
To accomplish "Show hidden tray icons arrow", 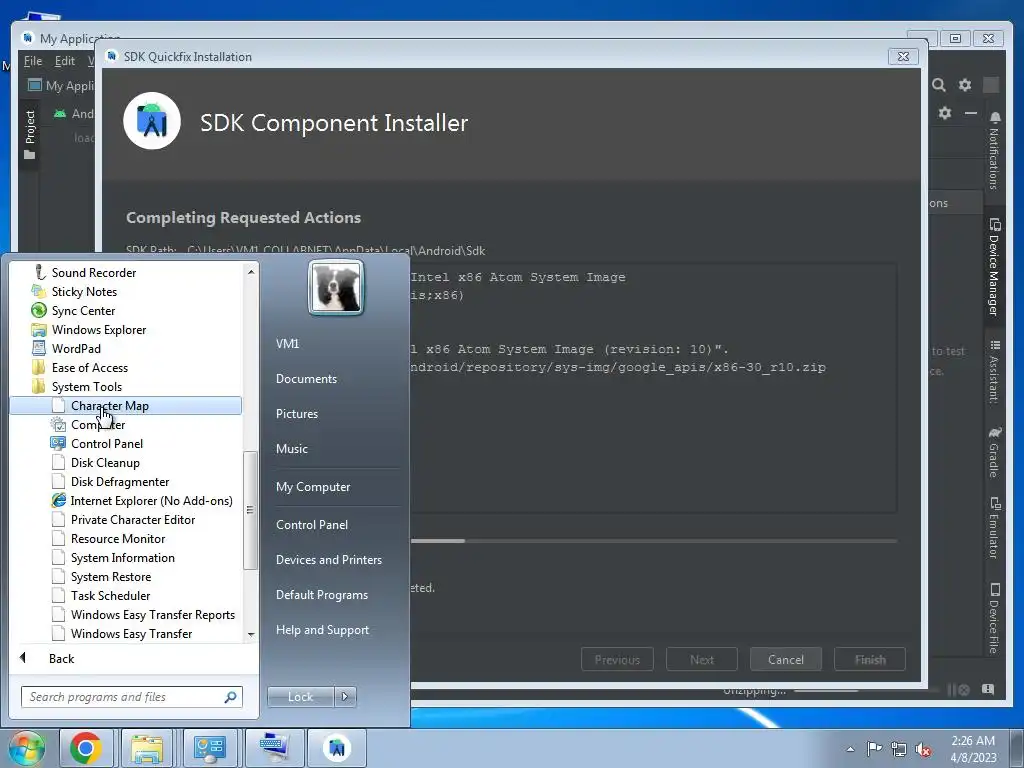I will coord(850,749).
